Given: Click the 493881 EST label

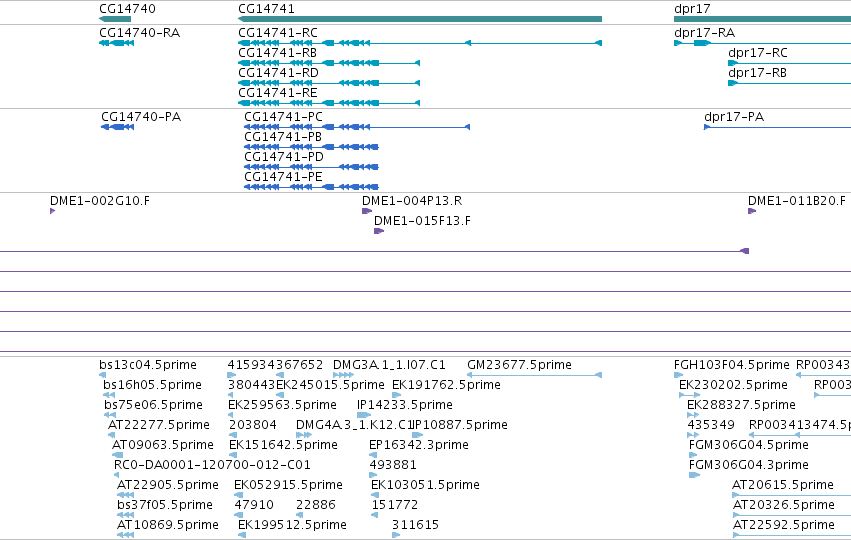Looking at the screenshot, I should (x=393, y=465).
